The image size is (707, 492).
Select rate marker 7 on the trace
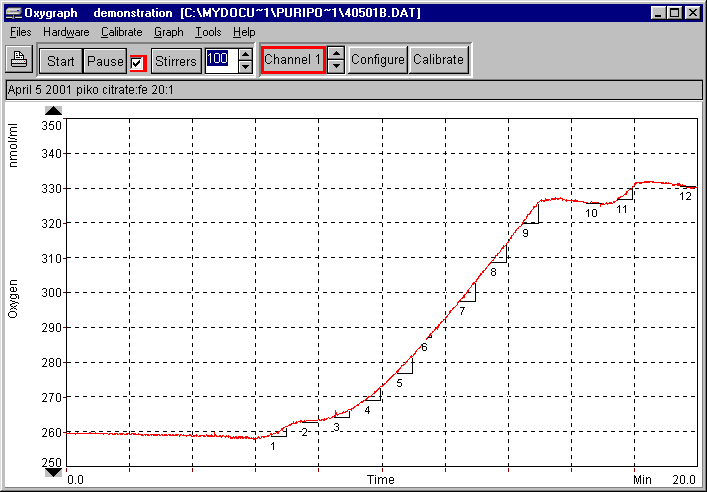click(x=462, y=311)
